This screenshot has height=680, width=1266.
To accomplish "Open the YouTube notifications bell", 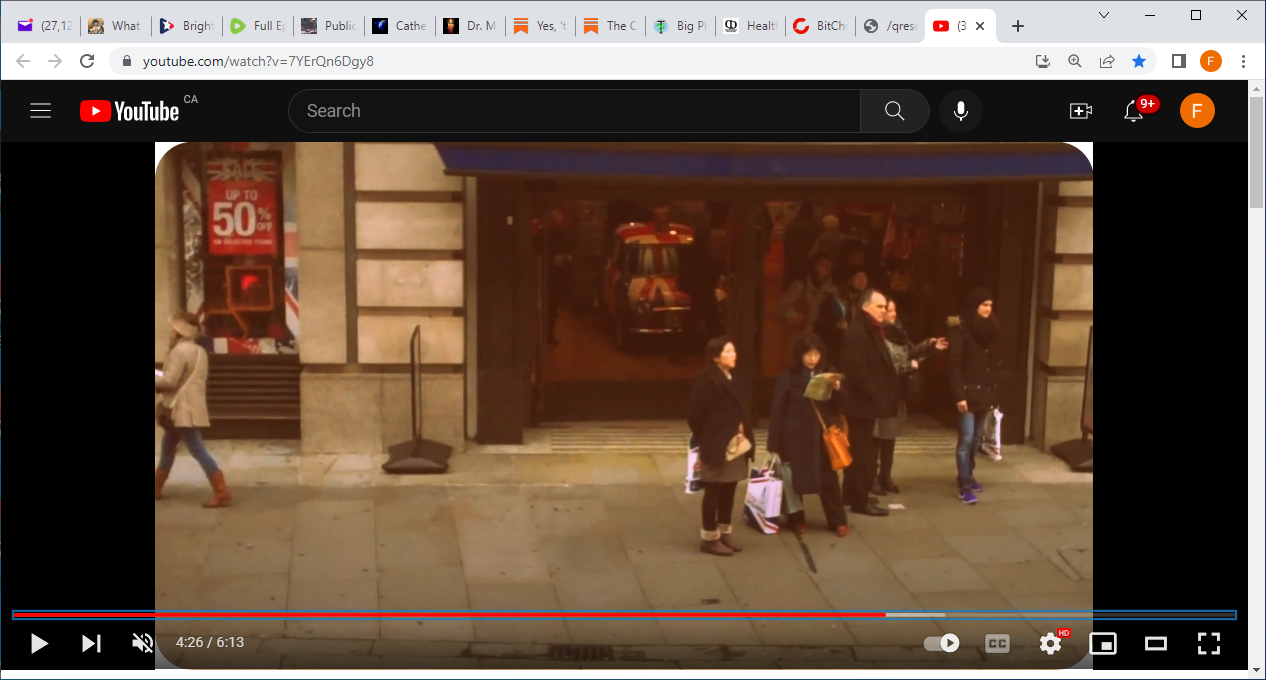I will coord(1134,111).
